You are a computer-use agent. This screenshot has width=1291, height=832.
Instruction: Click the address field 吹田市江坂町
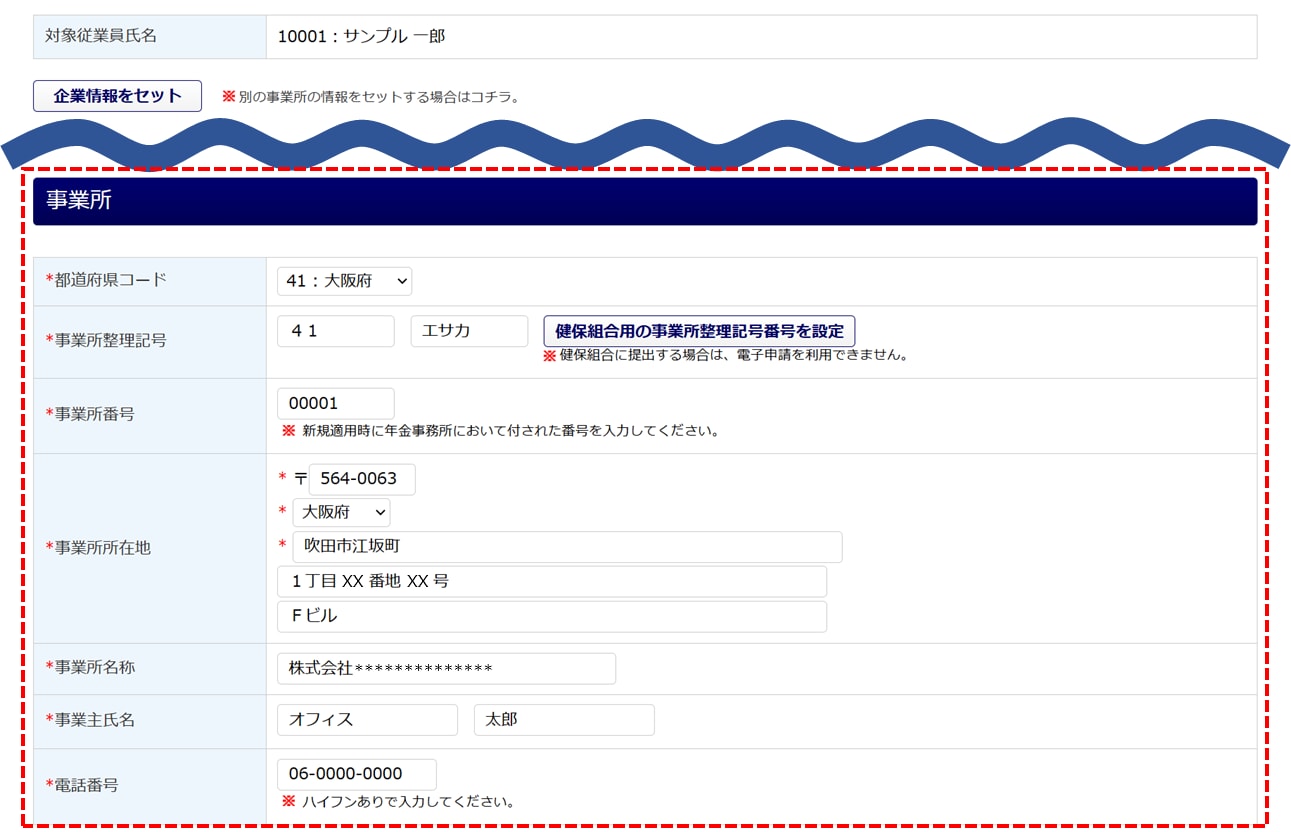click(x=567, y=547)
